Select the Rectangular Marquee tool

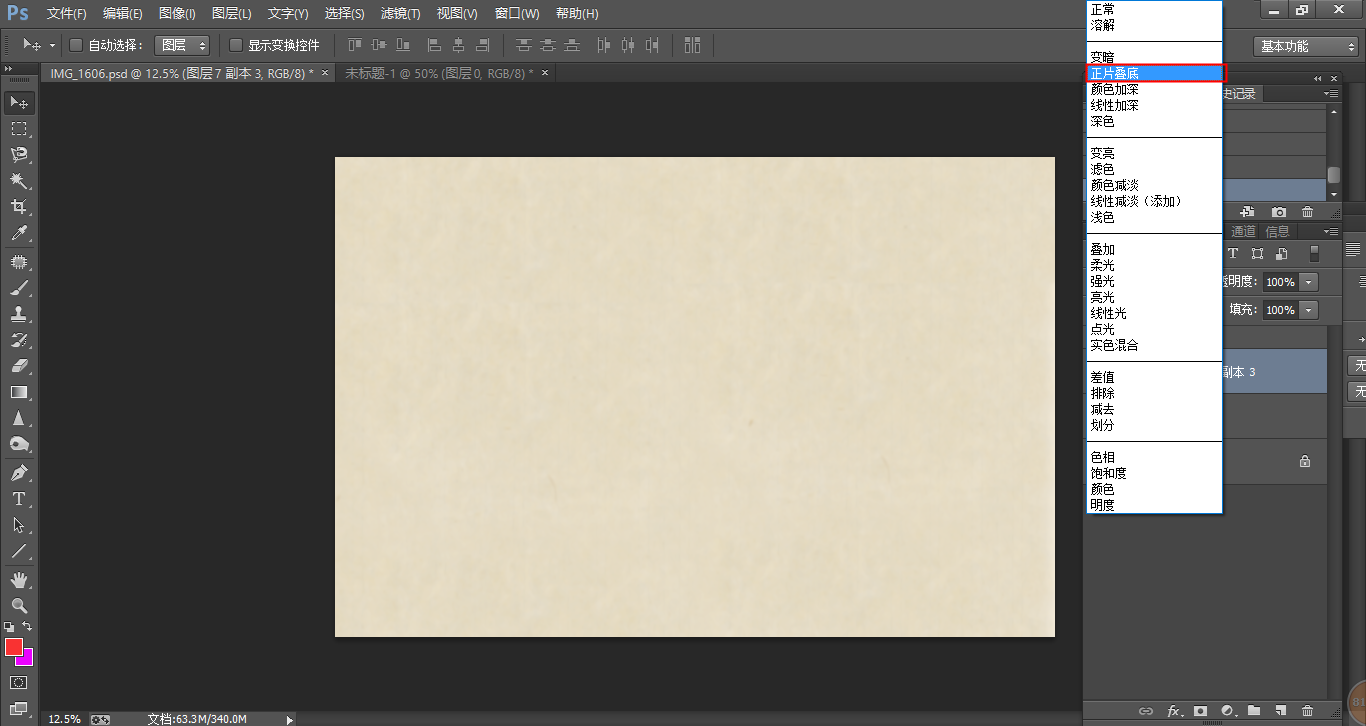(19, 129)
